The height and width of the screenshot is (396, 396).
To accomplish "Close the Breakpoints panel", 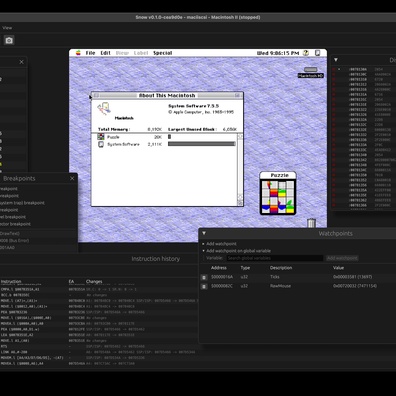I will tap(72, 179).
